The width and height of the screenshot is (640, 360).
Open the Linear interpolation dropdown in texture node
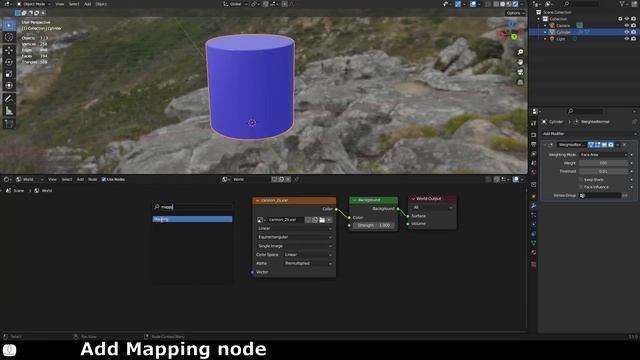click(x=294, y=229)
